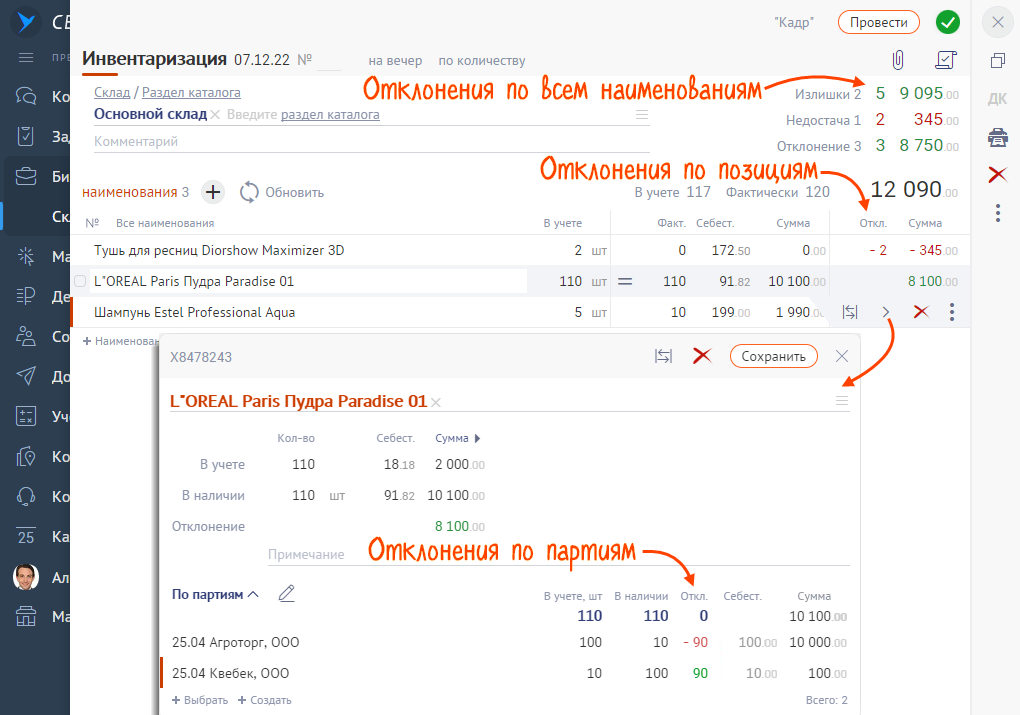
Task: Click the paperclip attachment icon
Action: click(x=897, y=60)
